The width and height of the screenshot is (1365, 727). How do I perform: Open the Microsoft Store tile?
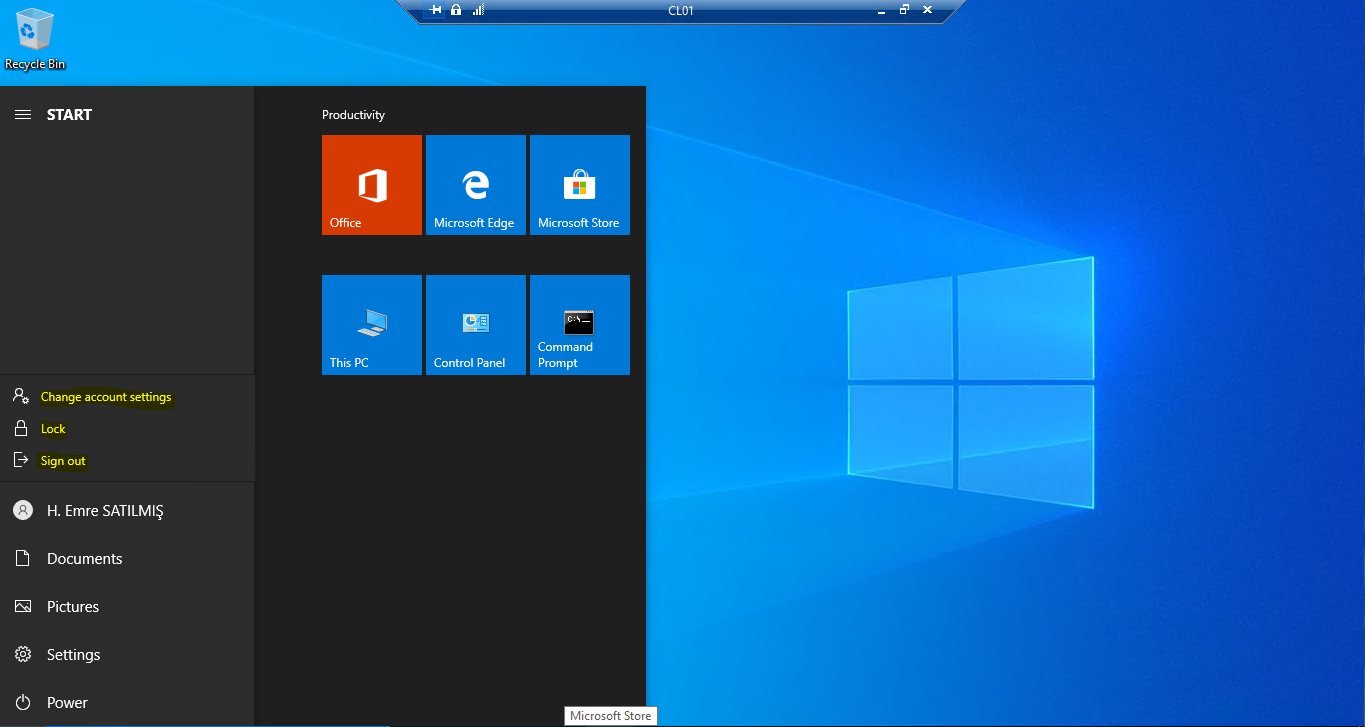tap(580, 185)
